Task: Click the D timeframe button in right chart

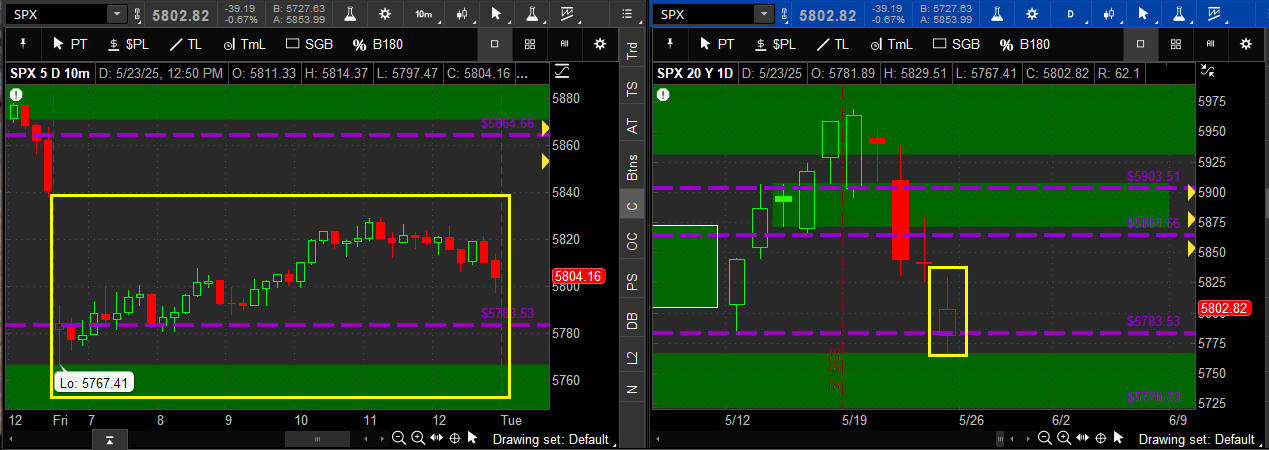Action: [x=1071, y=14]
